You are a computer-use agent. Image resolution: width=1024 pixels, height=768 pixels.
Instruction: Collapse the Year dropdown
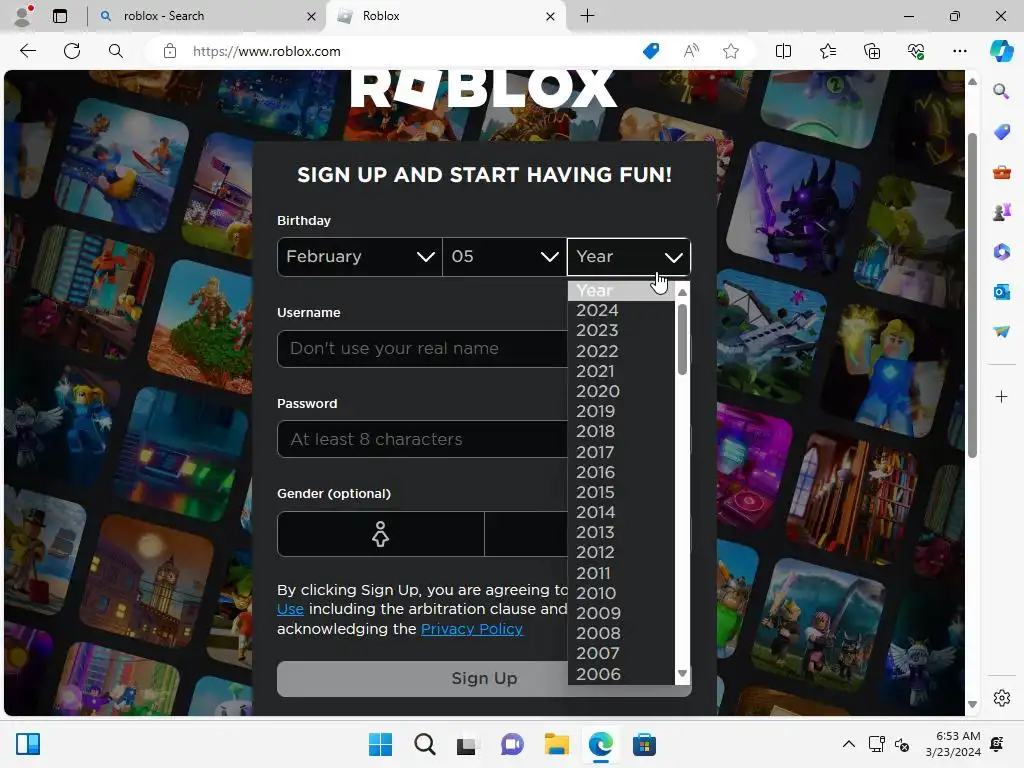[x=629, y=257]
